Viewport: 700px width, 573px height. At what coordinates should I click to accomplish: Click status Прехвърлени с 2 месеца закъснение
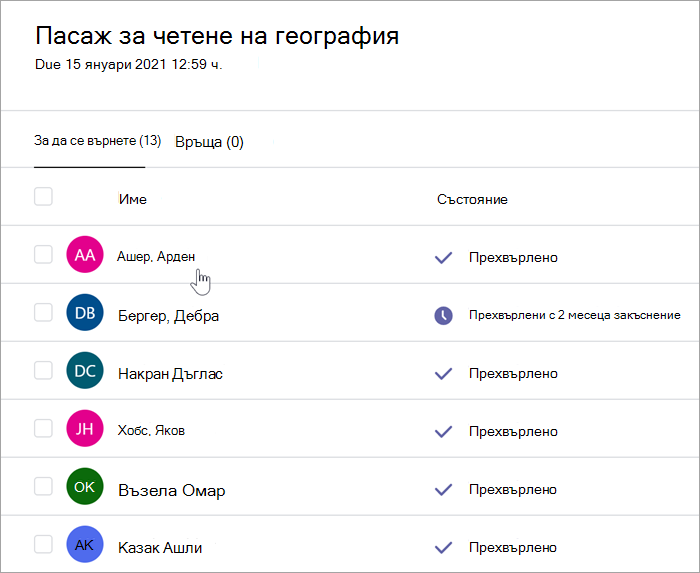pos(575,315)
